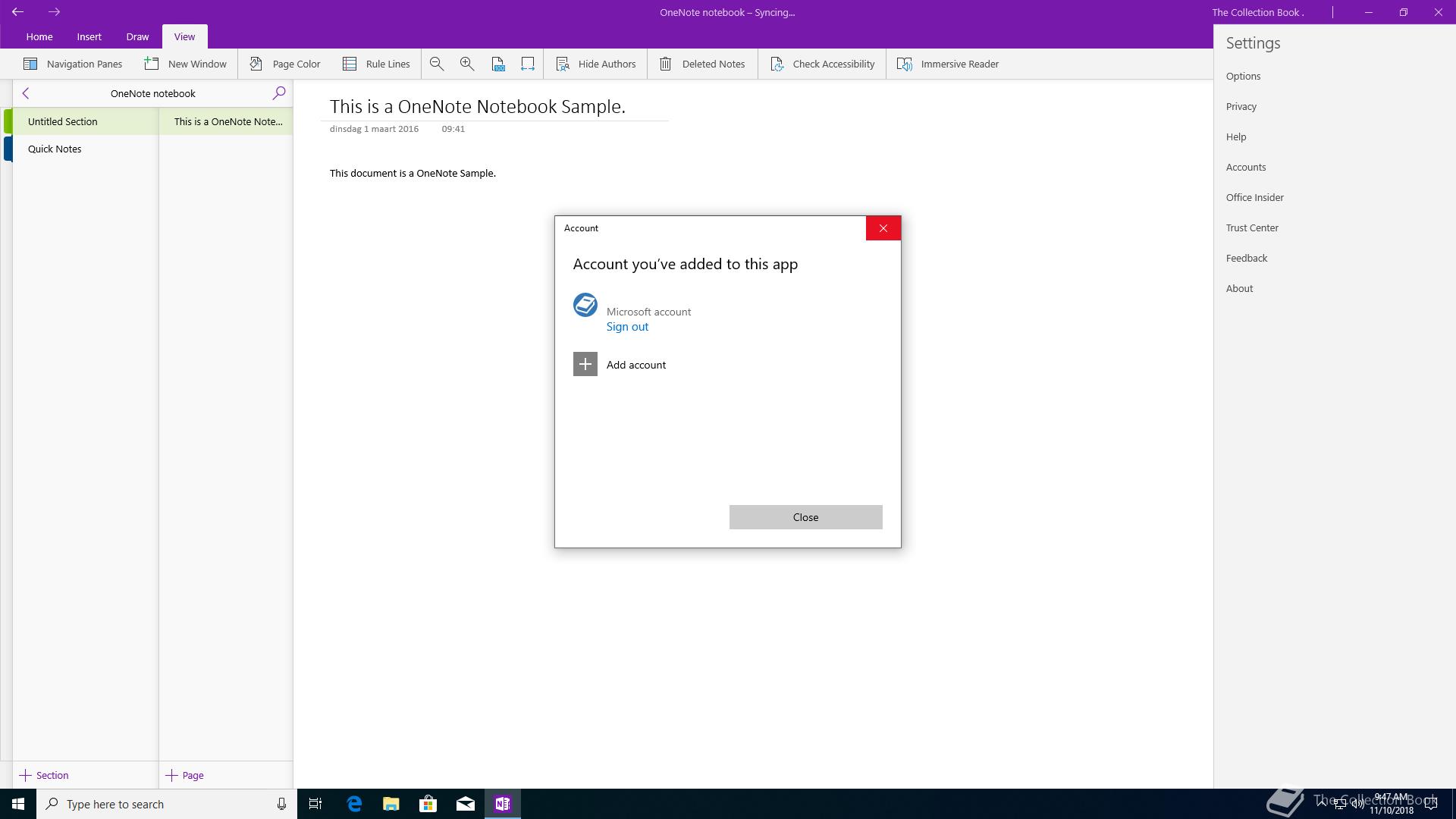Click the Add account plus icon
1456x819 pixels.
point(585,365)
